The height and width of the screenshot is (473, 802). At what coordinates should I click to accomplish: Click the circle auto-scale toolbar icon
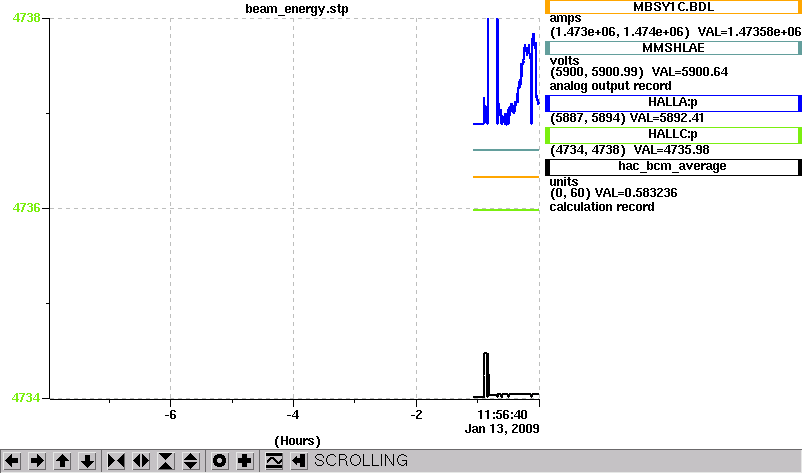[220, 461]
